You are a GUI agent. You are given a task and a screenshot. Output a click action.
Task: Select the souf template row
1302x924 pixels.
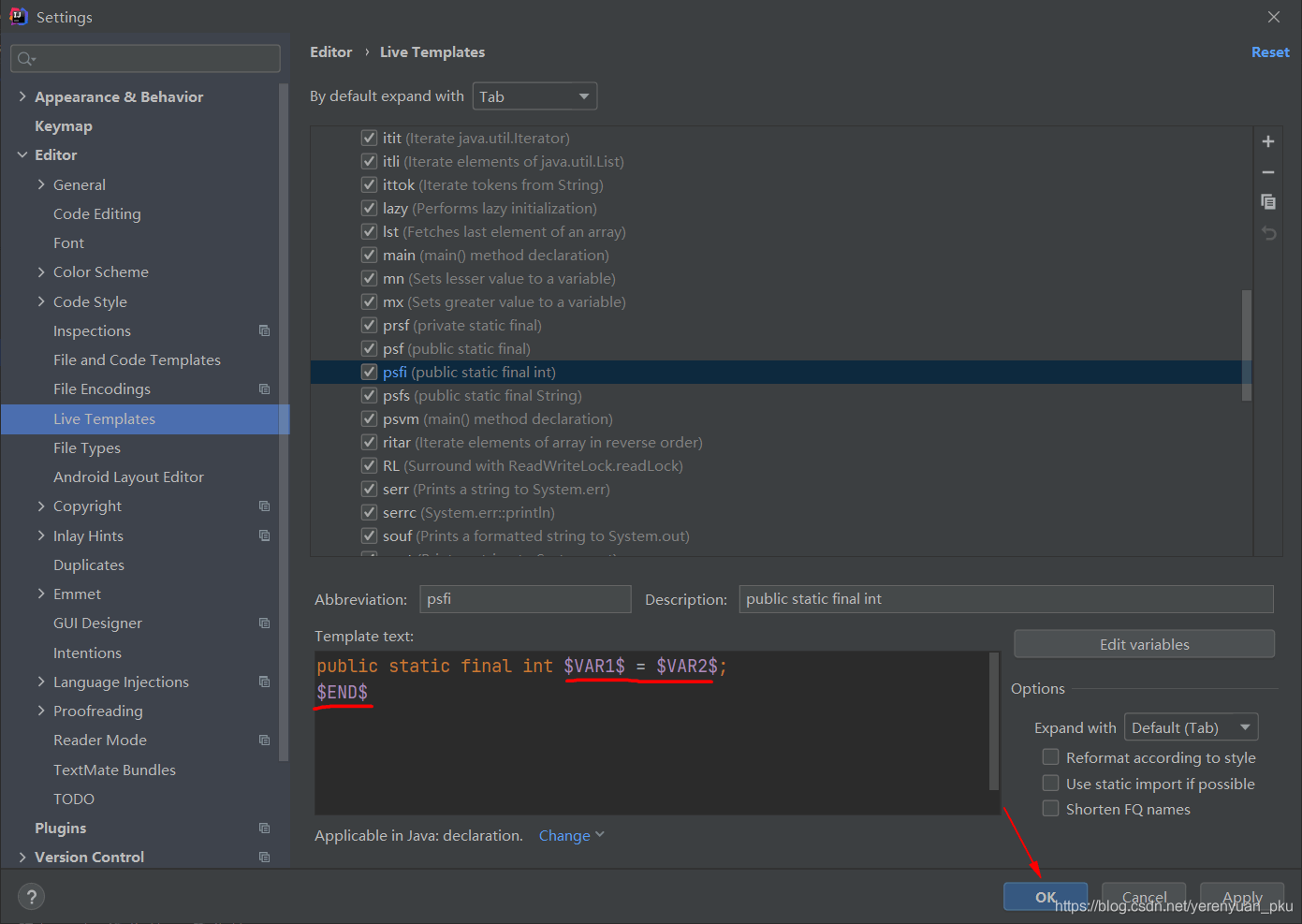(x=781, y=535)
